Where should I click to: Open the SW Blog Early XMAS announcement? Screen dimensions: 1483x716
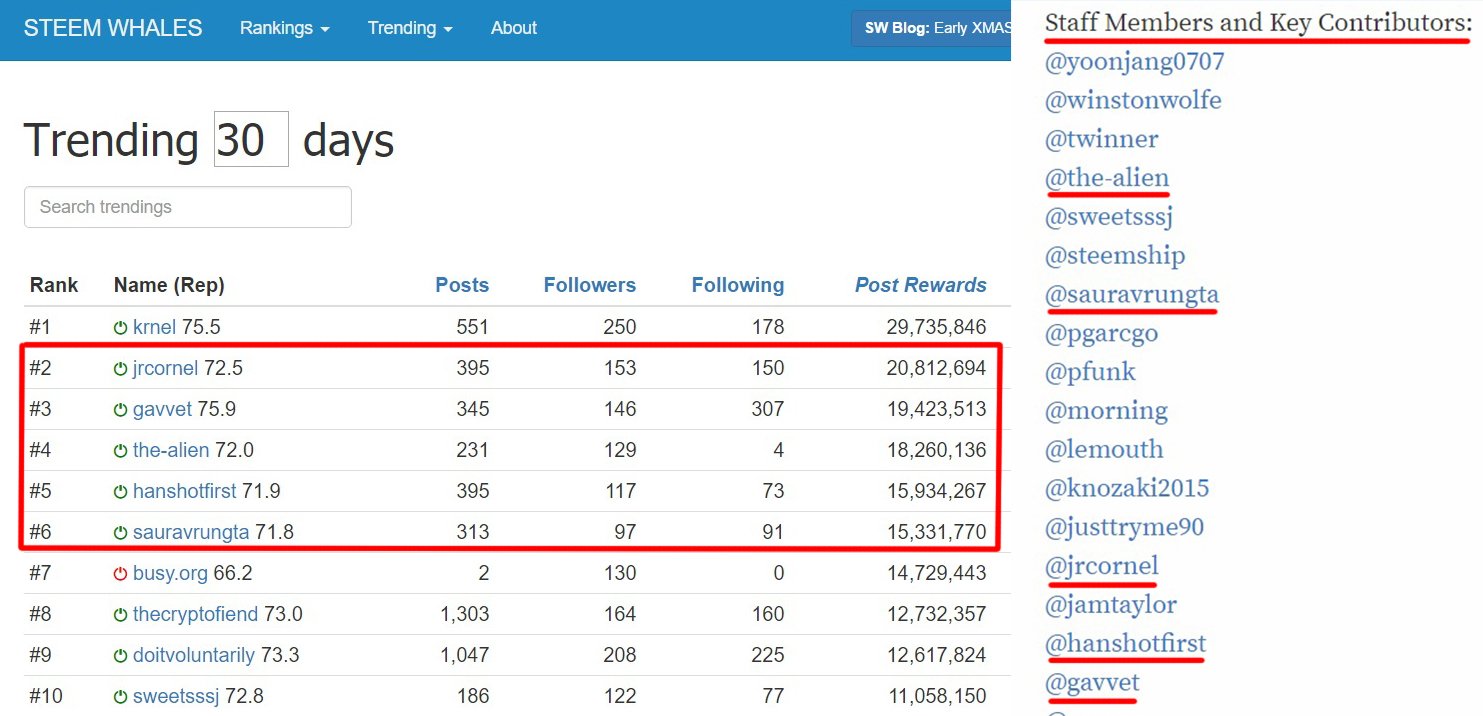[931, 28]
